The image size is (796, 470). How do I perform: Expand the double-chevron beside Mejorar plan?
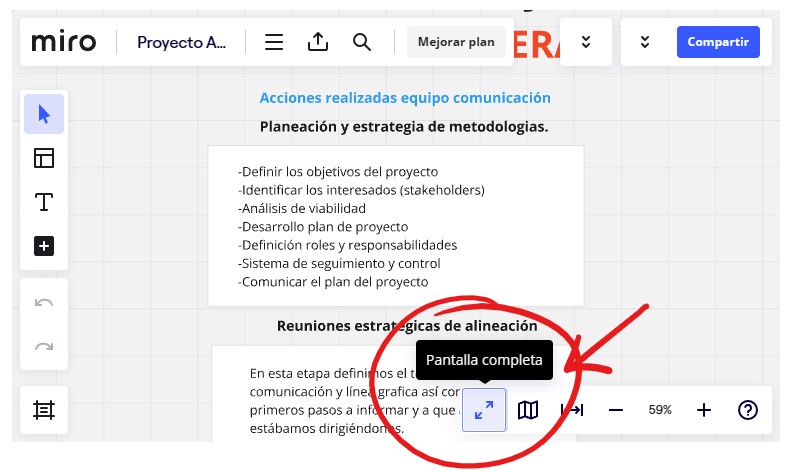point(586,42)
